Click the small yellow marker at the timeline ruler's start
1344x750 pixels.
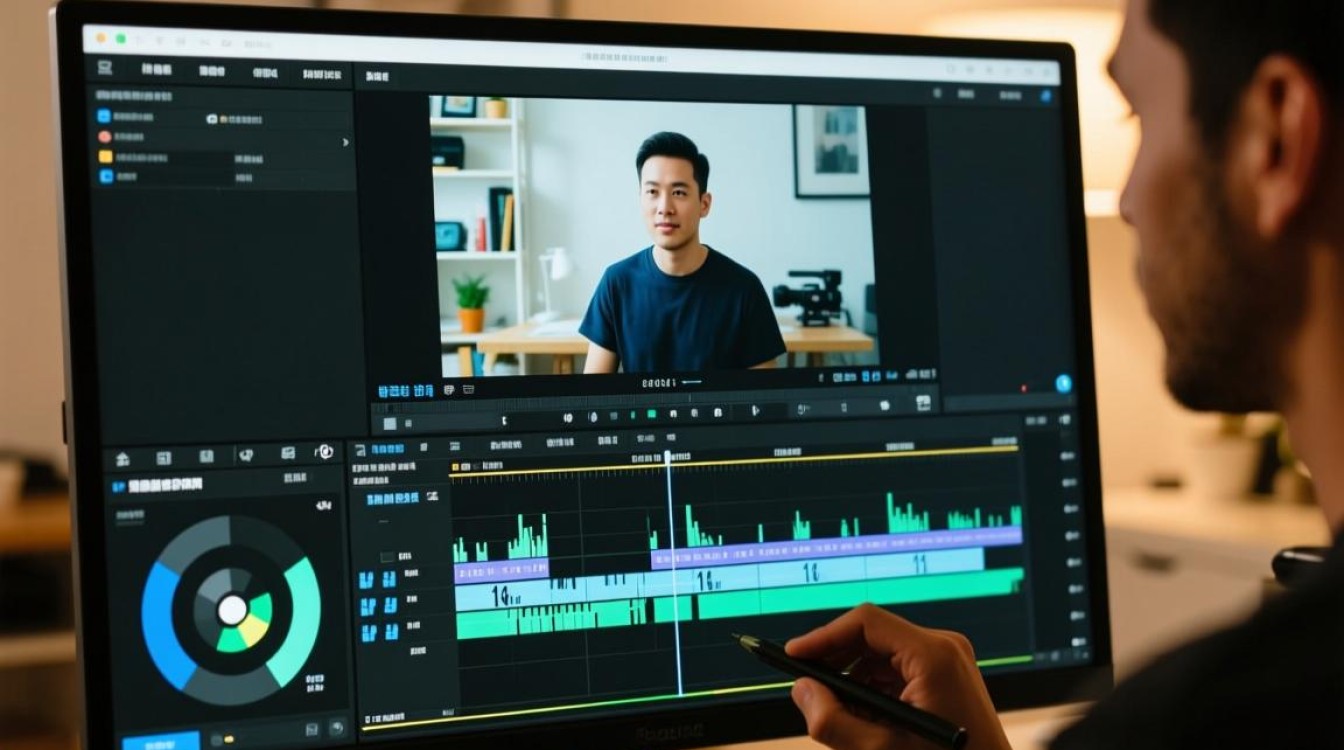454,466
